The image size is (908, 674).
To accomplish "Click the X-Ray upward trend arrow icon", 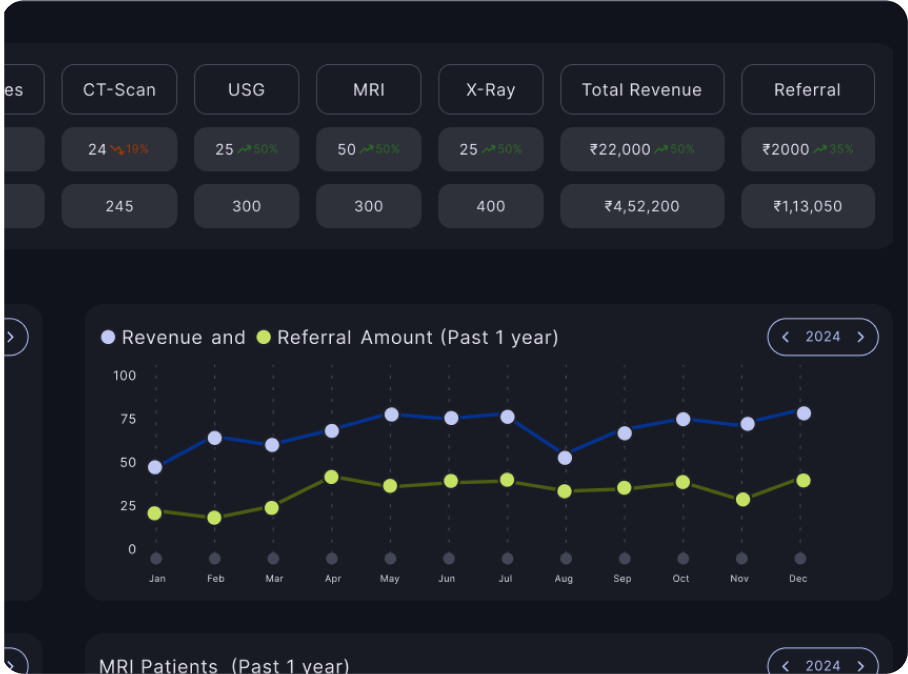I will (x=489, y=149).
